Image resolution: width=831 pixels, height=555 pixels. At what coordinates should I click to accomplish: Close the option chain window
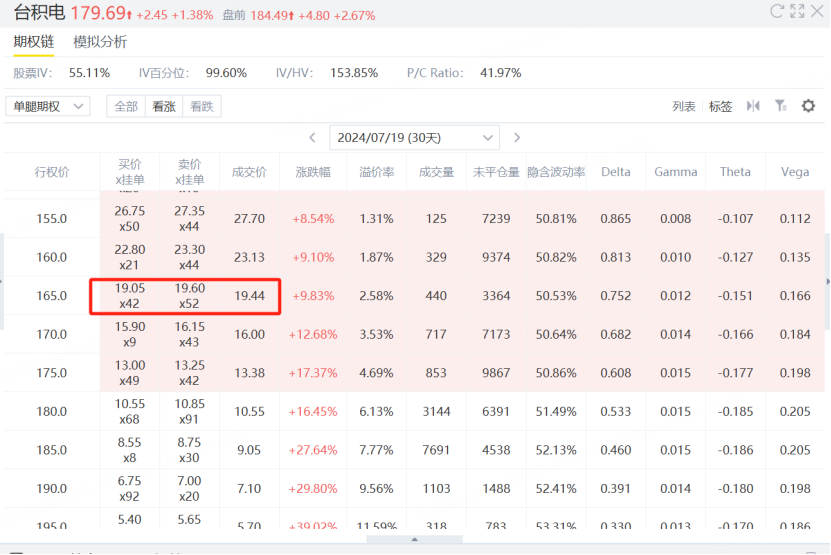point(817,11)
